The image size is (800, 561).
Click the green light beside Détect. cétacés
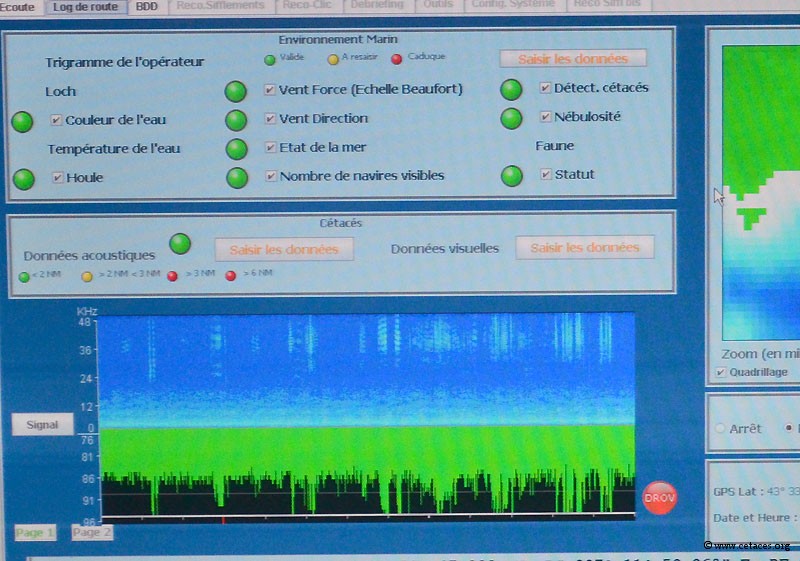(511, 90)
